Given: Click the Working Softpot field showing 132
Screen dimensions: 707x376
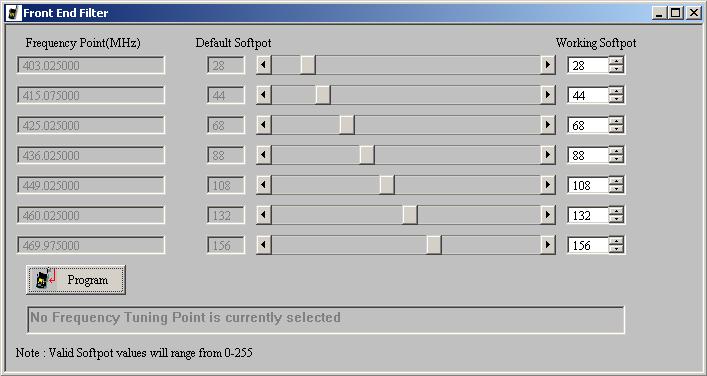Looking at the screenshot, I should point(588,215).
